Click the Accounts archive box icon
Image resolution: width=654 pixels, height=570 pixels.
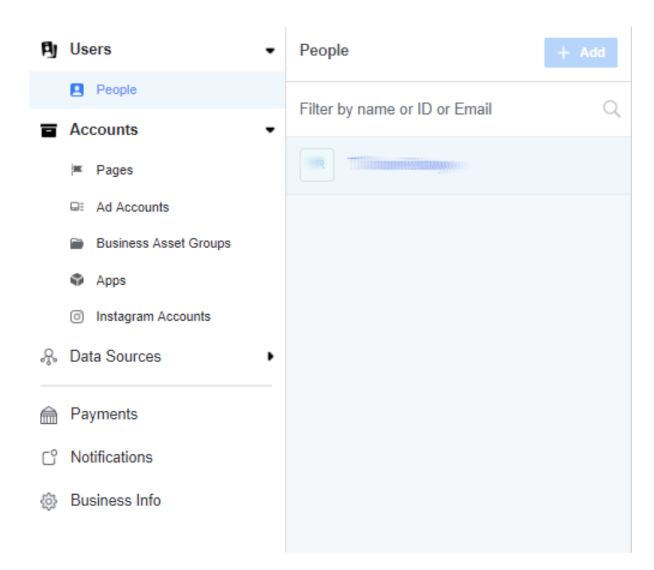click(48, 130)
